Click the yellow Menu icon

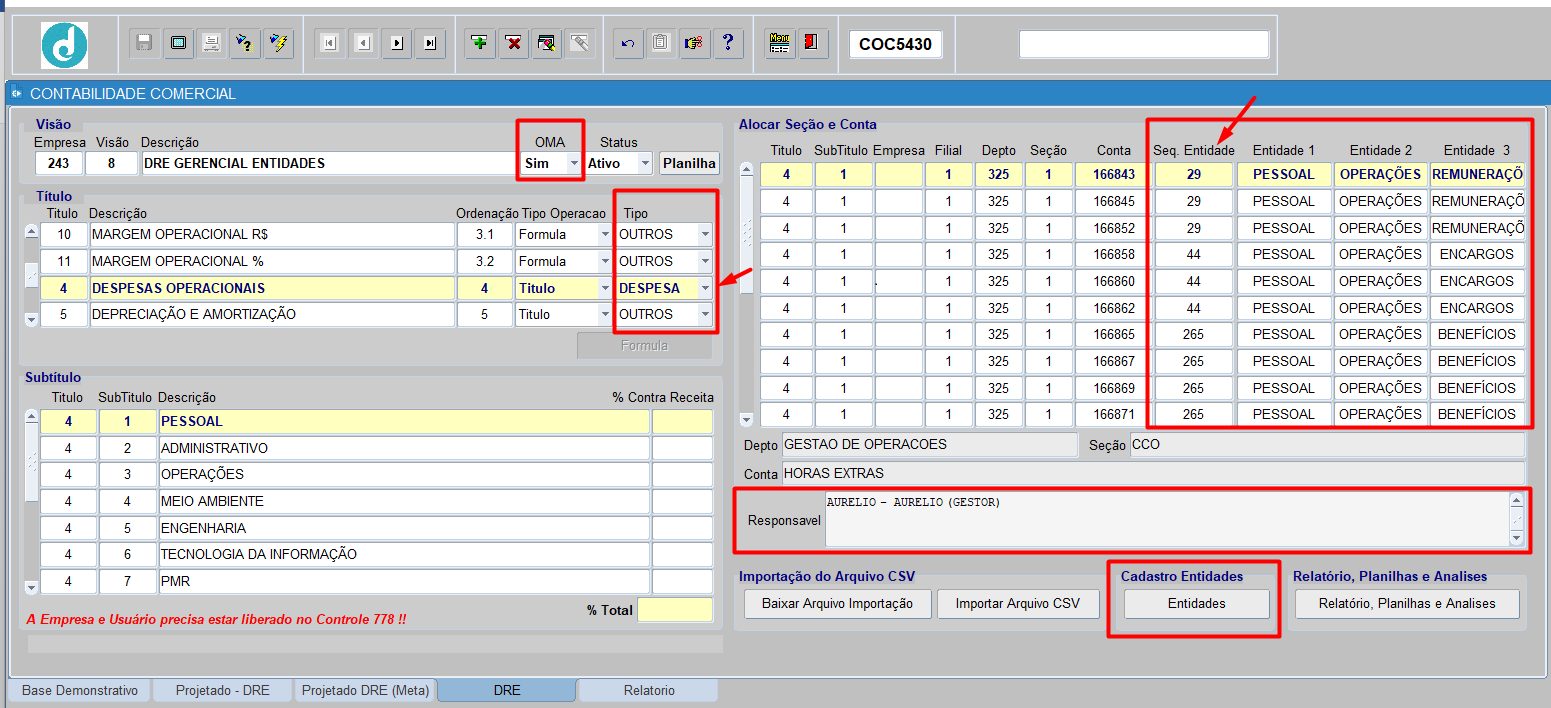[780, 43]
